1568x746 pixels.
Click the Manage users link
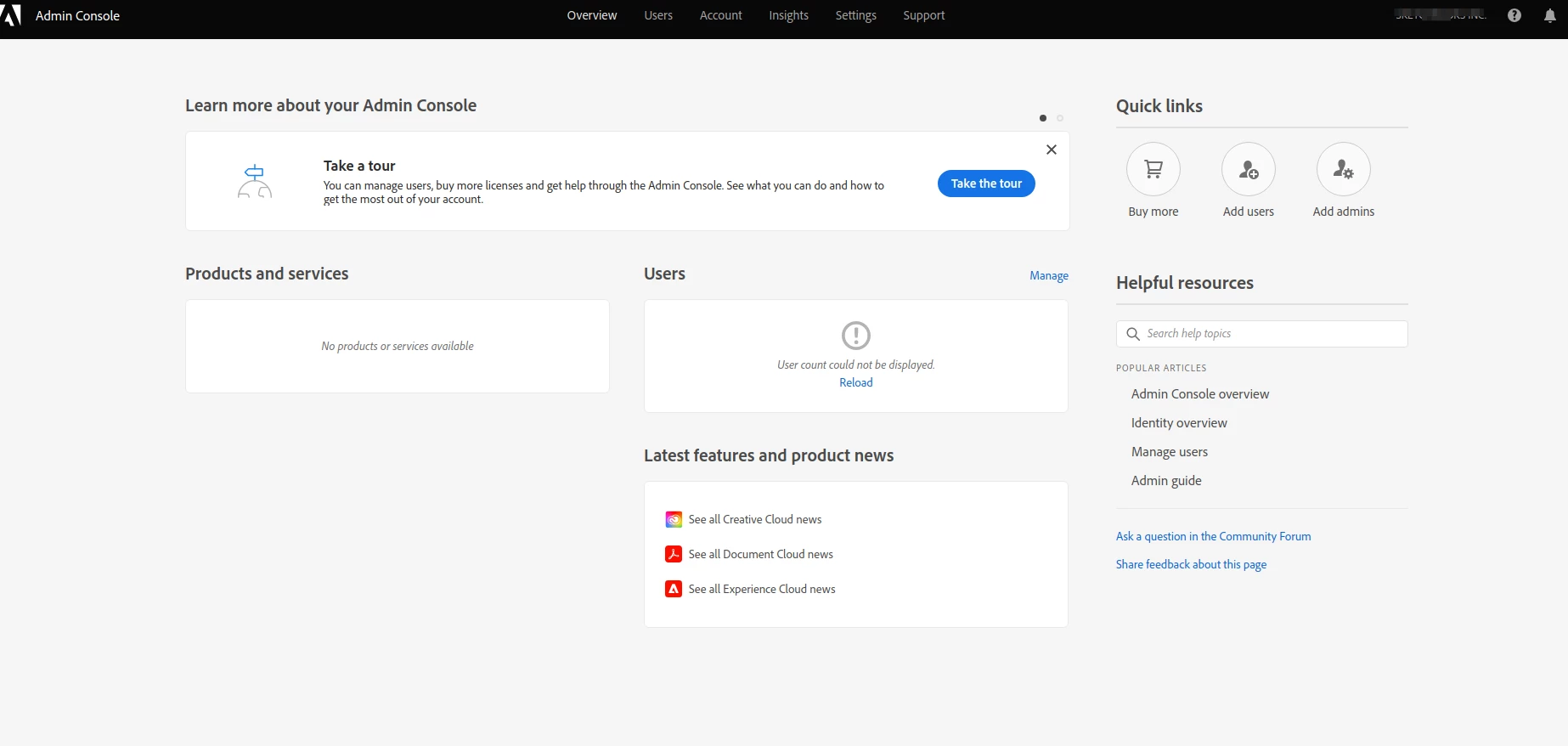click(x=1049, y=275)
